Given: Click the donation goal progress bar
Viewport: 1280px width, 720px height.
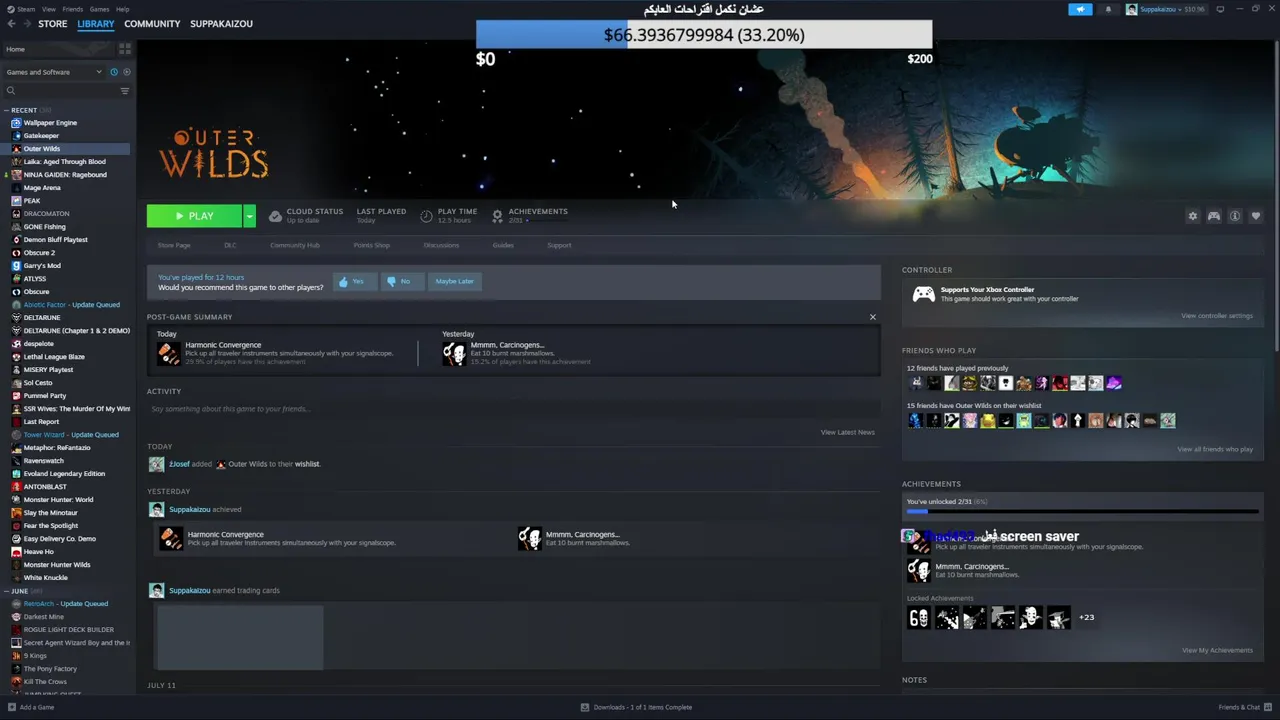Looking at the screenshot, I should pyautogui.click(x=704, y=35).
